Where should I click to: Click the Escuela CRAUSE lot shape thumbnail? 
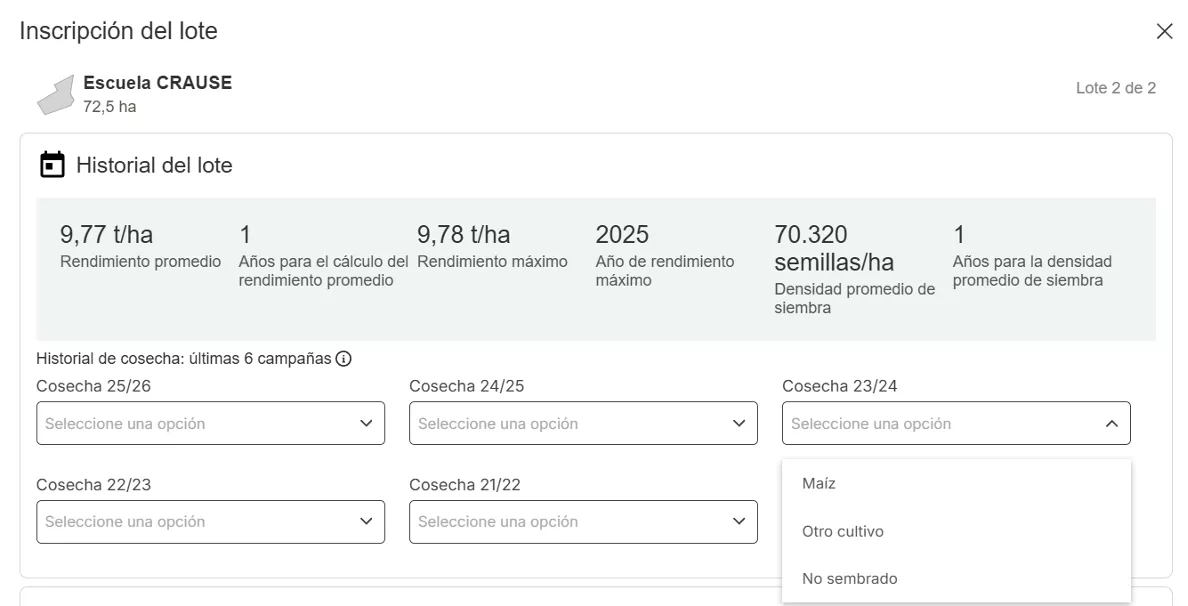57,95
